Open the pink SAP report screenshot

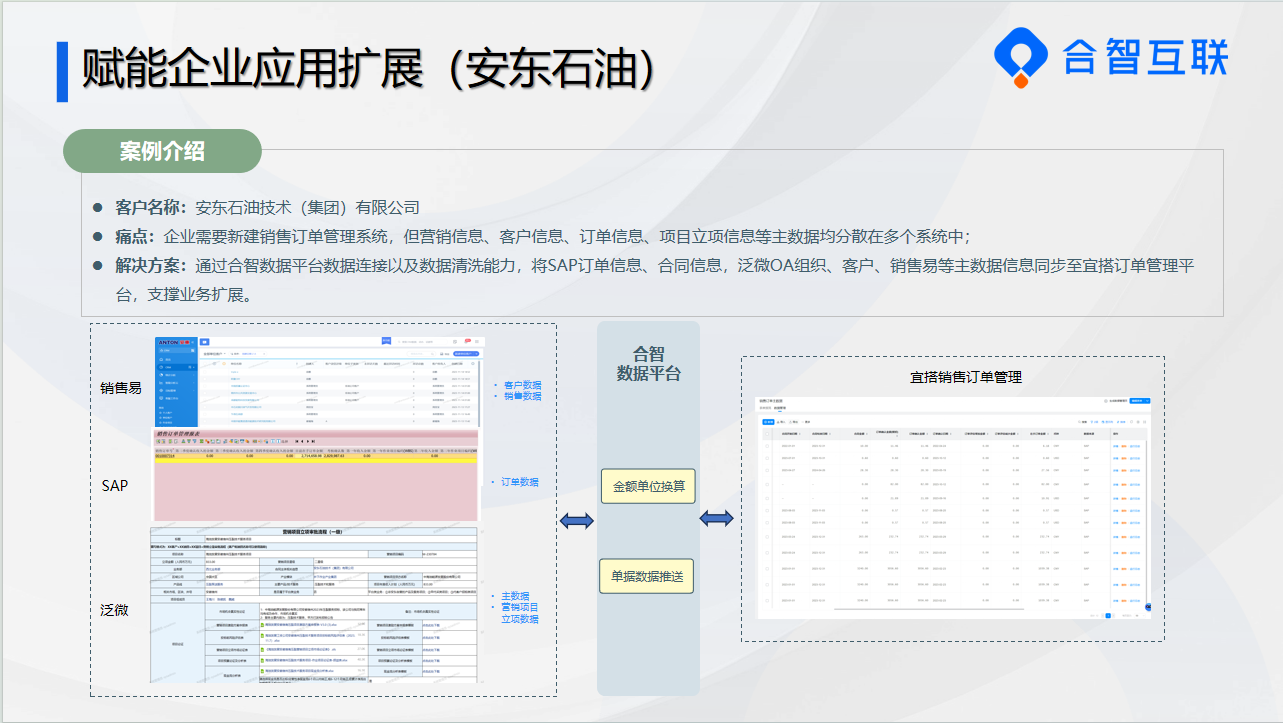pos(316,476)
